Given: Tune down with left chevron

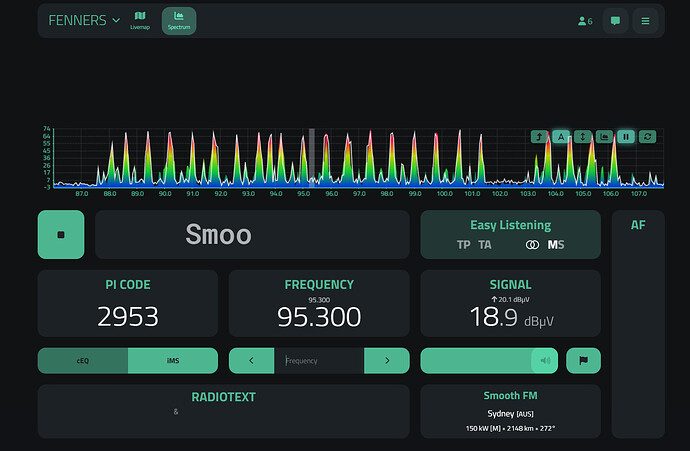Looking at the screenshot, I should [252, 360].
